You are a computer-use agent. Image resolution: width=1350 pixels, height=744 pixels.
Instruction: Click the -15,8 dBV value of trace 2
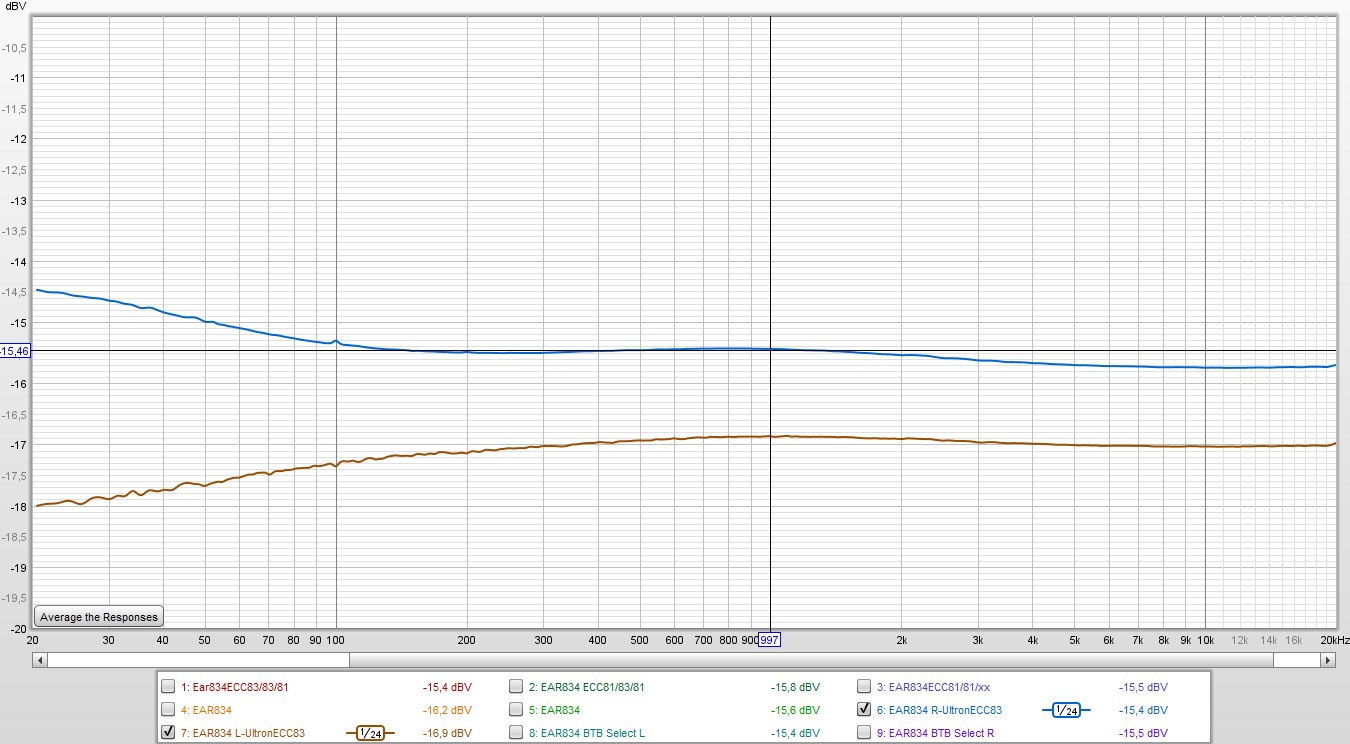(795, 687)
